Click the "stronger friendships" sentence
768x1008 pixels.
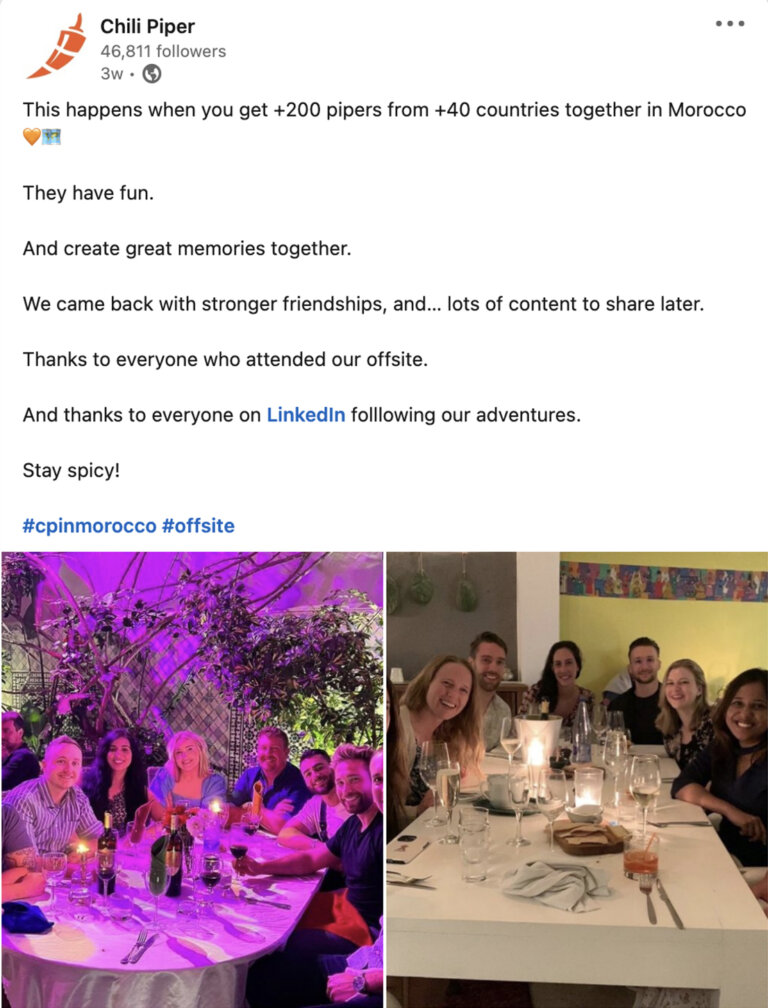coord(363,304)
